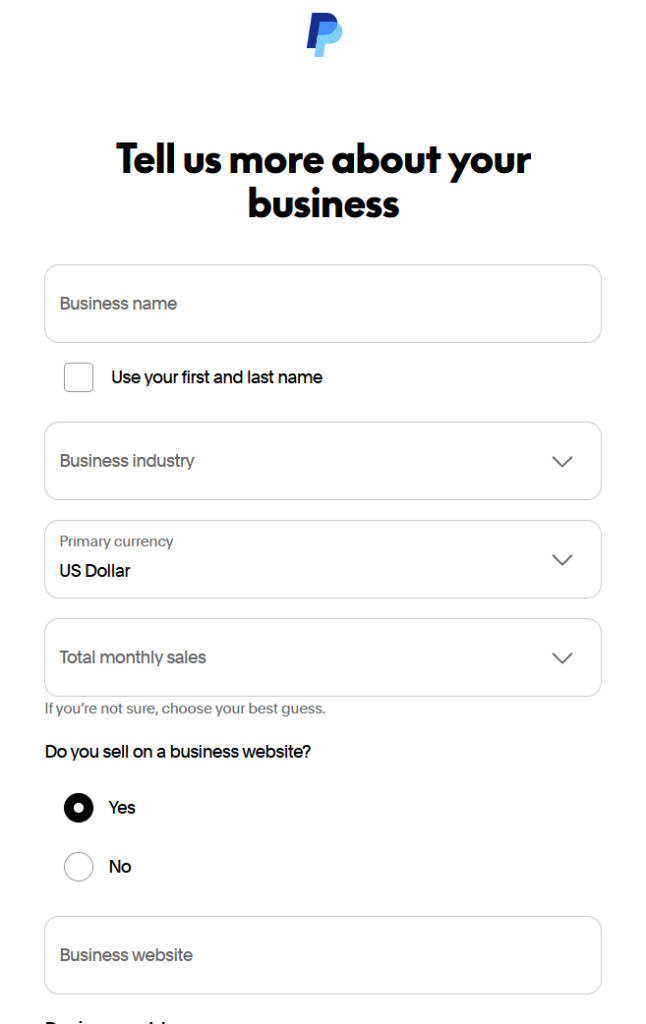Click the small "Primary currency" field label

116,541
